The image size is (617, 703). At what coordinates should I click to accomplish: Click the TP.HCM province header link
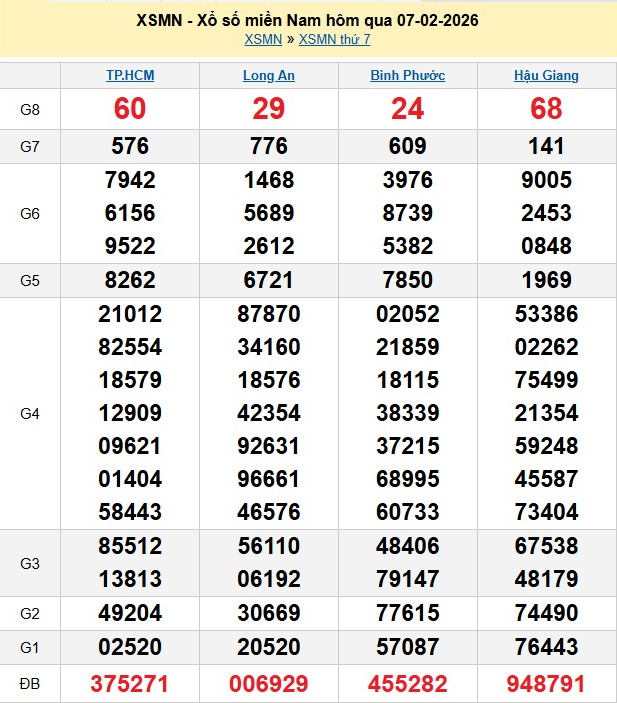click(130, 75)
